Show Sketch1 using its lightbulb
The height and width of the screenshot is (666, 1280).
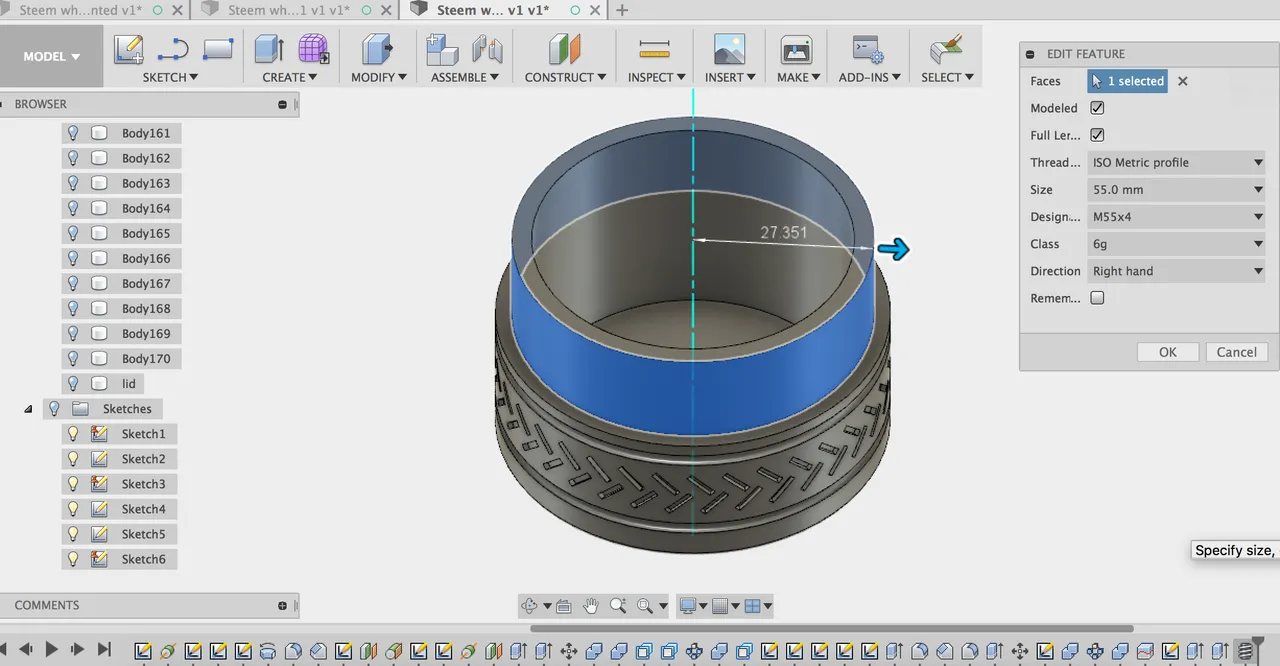pyautogui.click(x=72, y=433)
